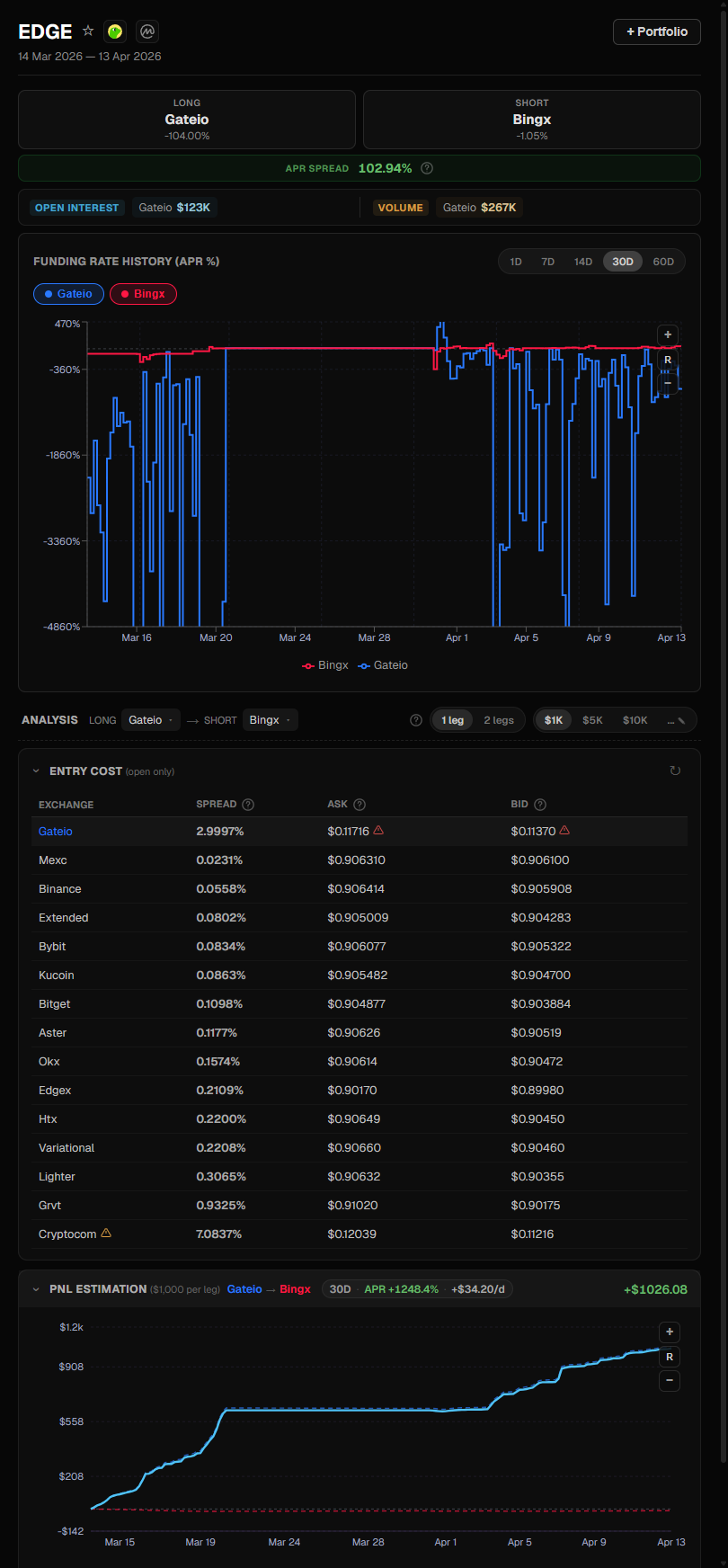Select 1 leg mode

point(452,720)
